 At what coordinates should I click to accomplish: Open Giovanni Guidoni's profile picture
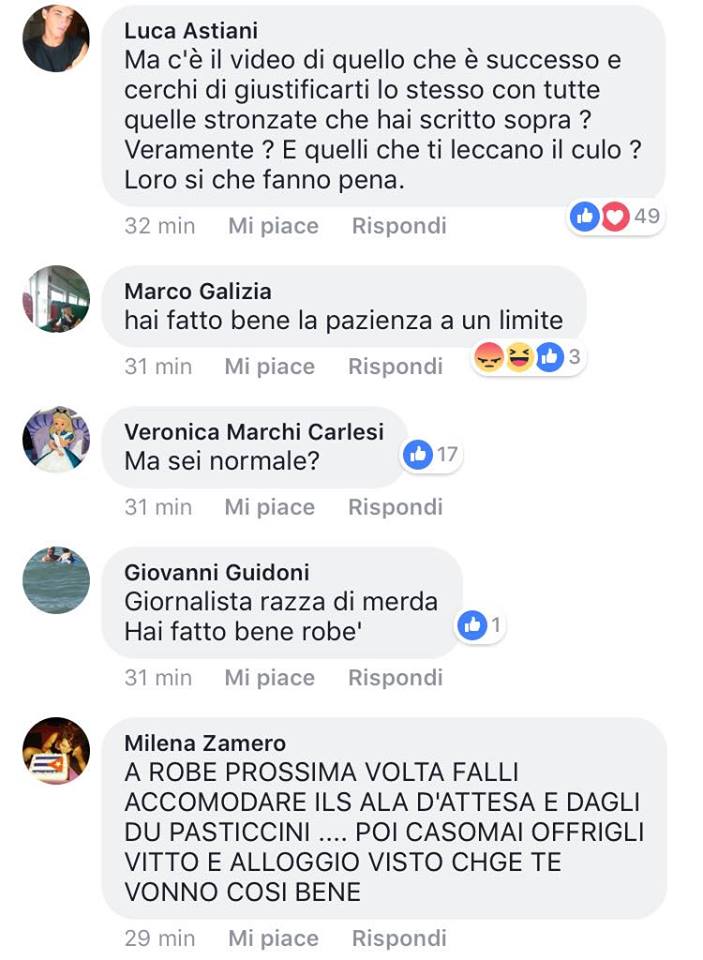coord(56,580)
